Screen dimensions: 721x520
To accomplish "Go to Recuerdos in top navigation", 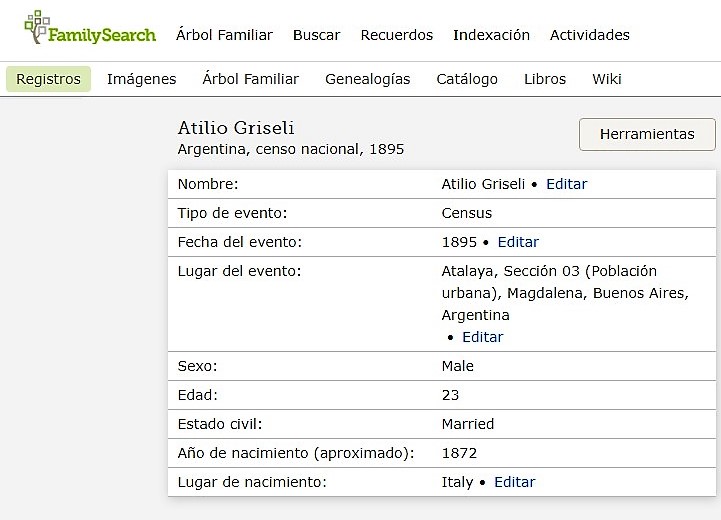I will pyautogui.click(x=396, y=35).
